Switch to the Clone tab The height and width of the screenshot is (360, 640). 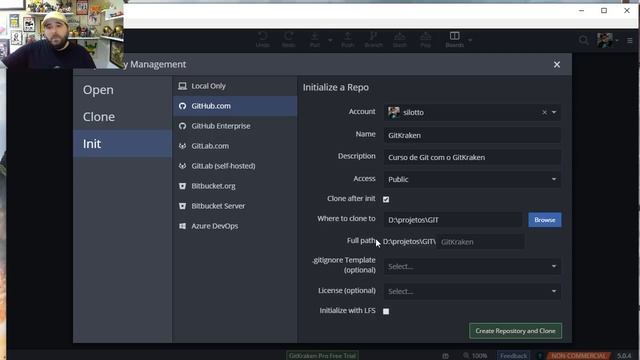click(x=122, y=117)
